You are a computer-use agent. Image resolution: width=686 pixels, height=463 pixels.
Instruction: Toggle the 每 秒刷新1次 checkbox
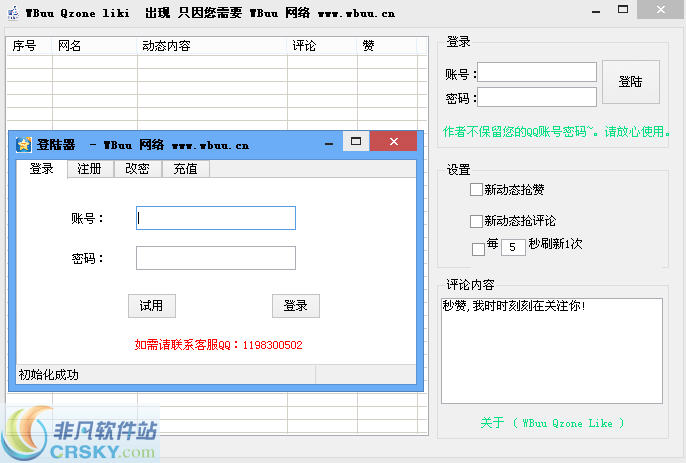coord(478,249)
